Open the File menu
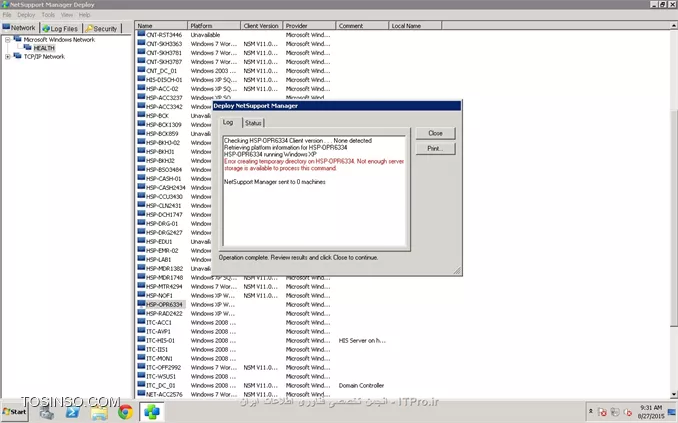 (x=7, y=15)
